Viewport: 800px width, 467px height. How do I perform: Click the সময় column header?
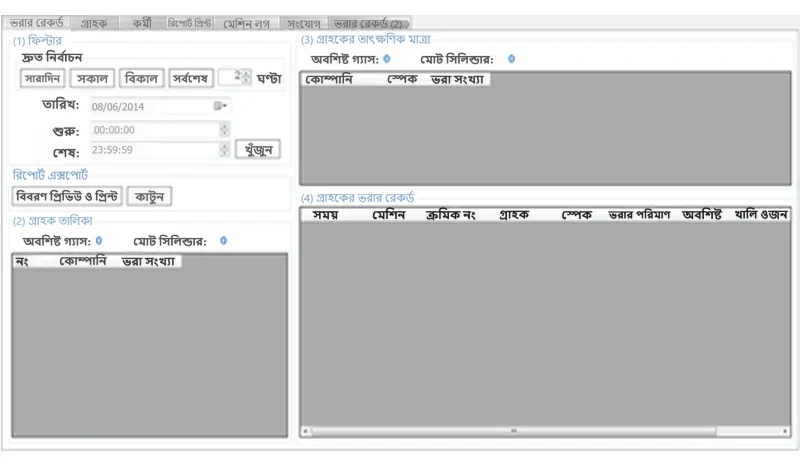(x=326, y=215)
